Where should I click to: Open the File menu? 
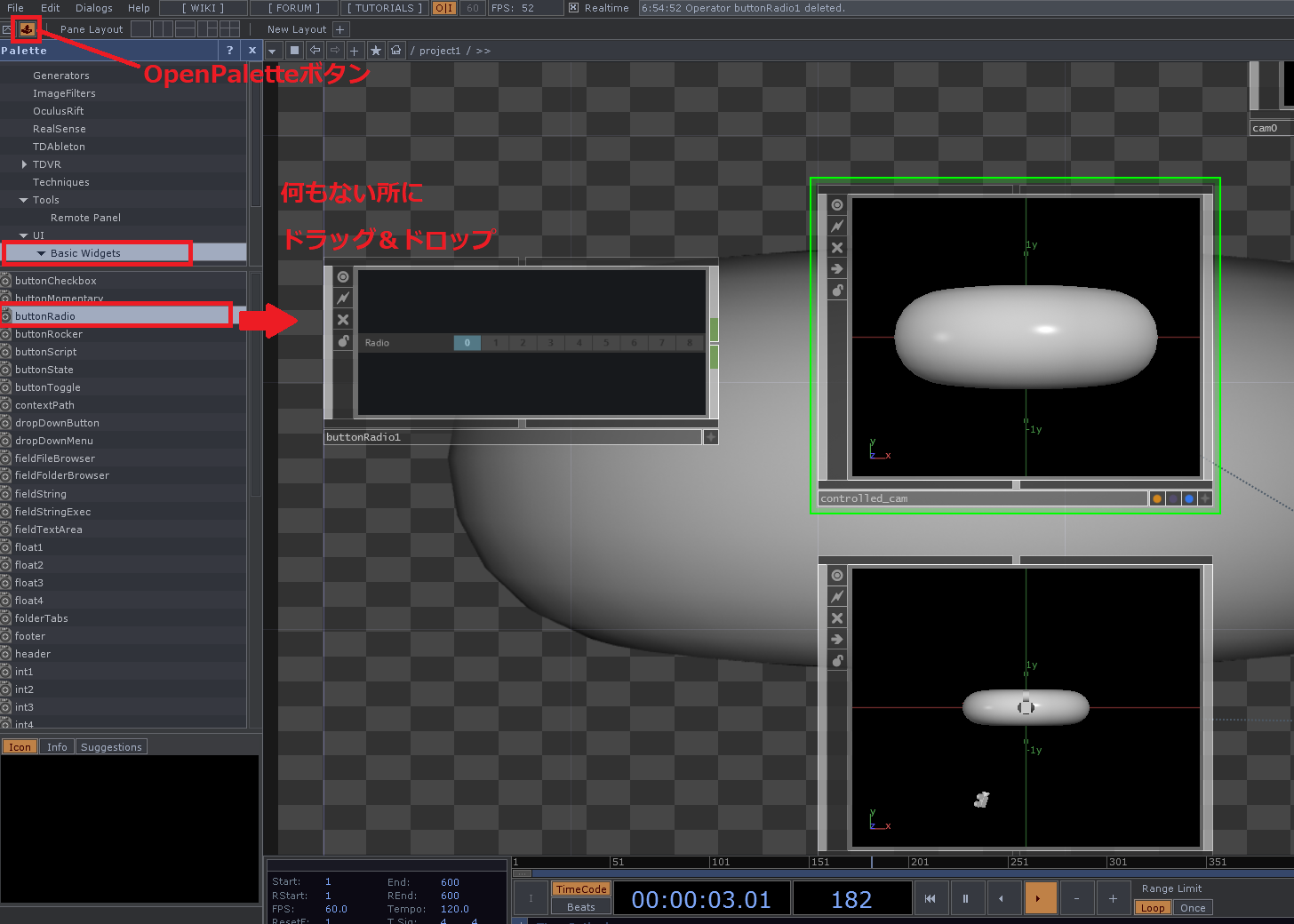click(x=16, y=8)
